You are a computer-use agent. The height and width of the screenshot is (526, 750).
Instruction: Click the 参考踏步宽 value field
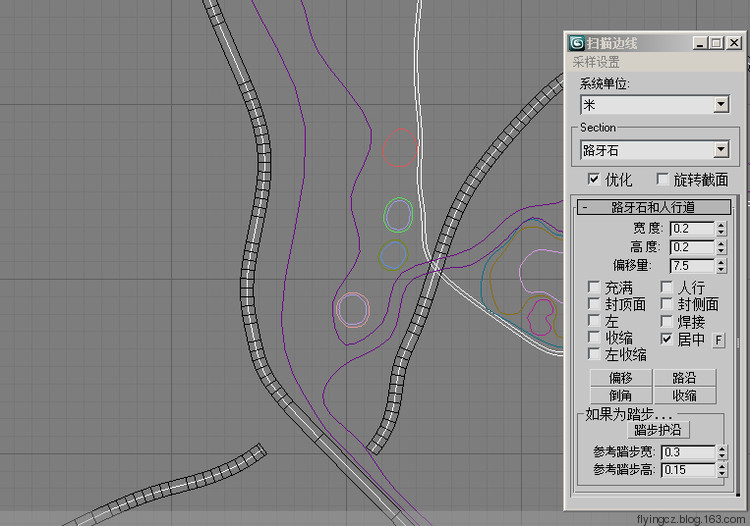pos(688,452)
